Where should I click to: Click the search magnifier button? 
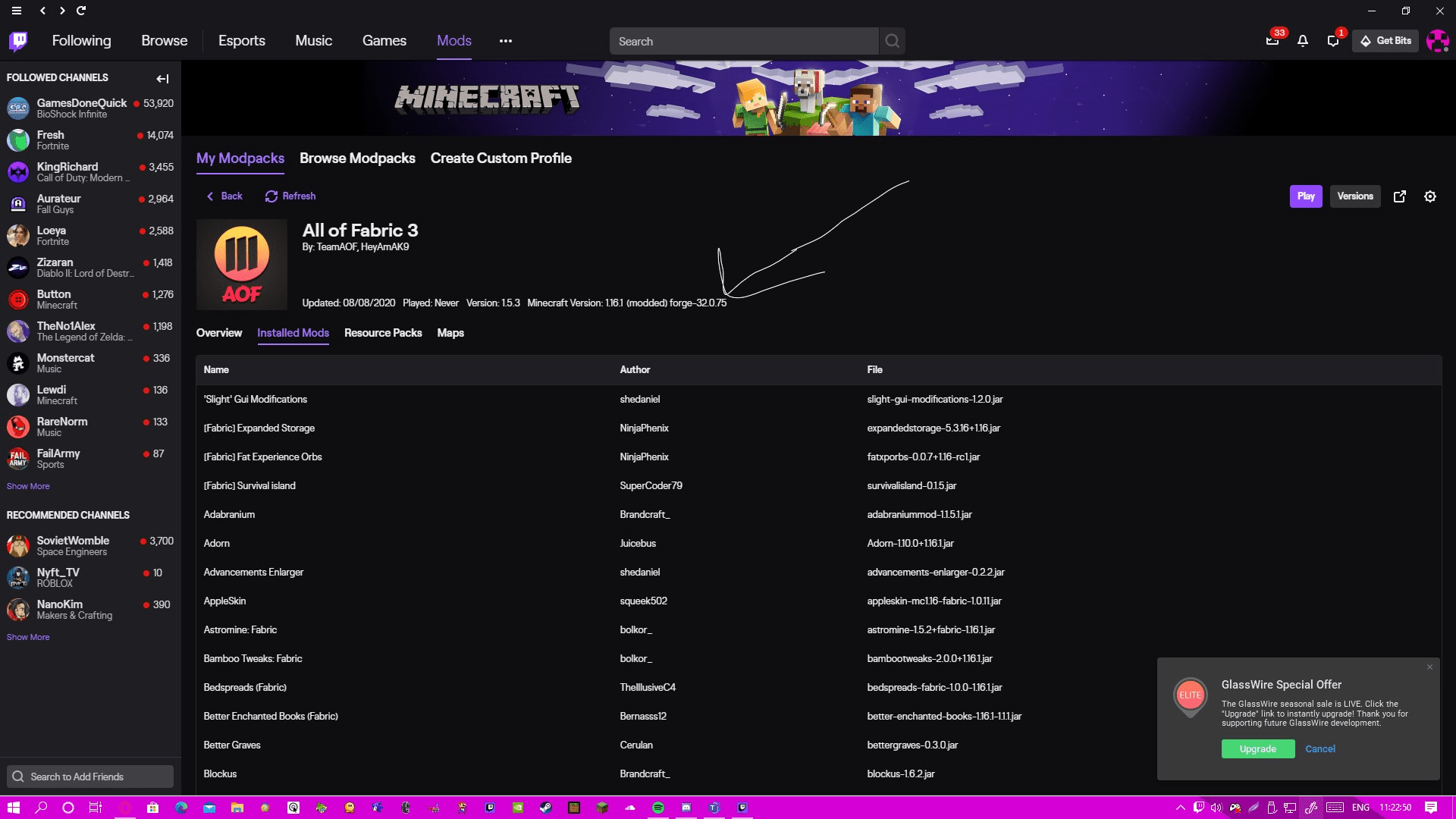pyautogui.click(x=893, y=41)
